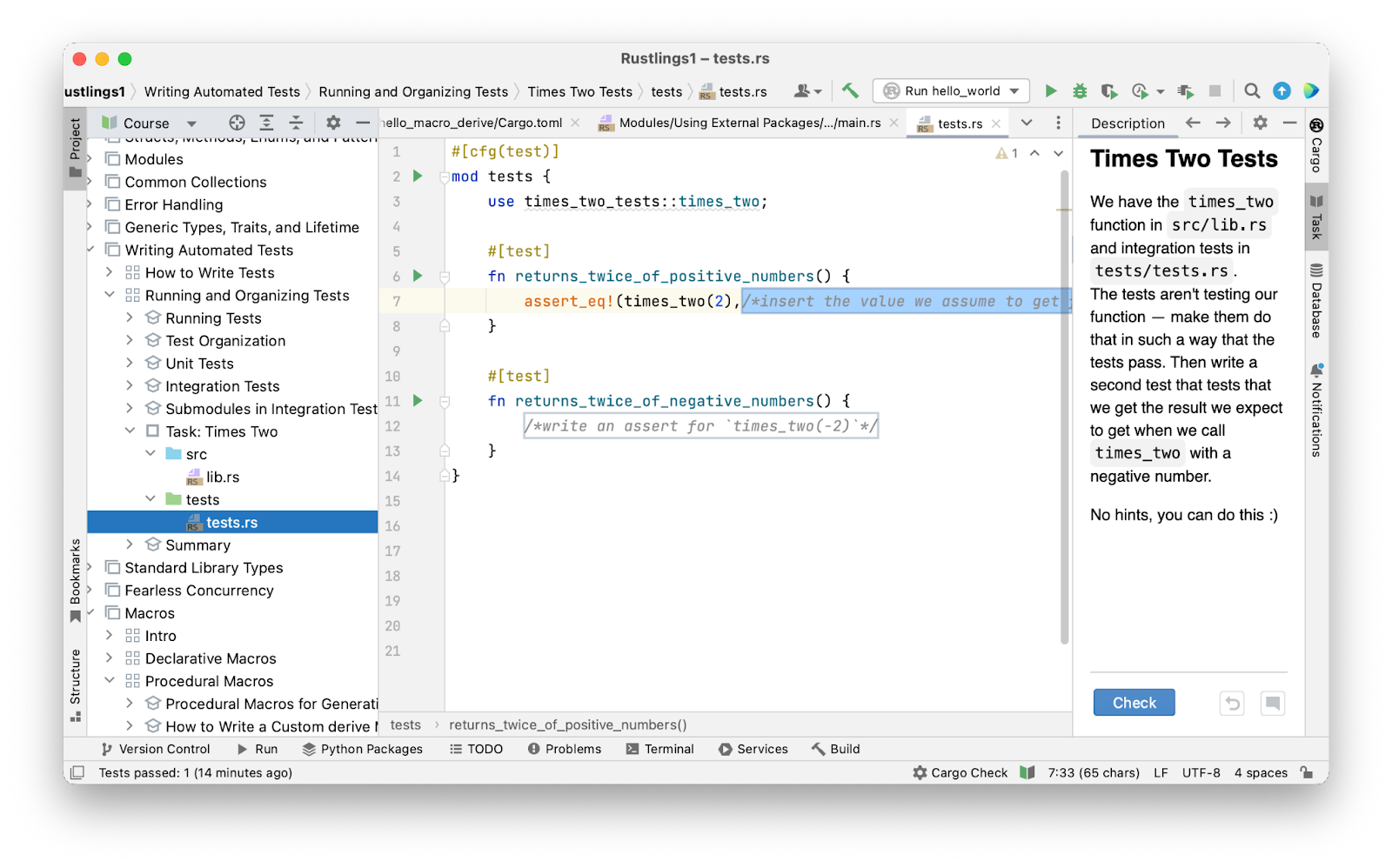Click the leave comment icon beside Check
The height and width of the screenshot is (868, 1392).
coord(1272,703)
